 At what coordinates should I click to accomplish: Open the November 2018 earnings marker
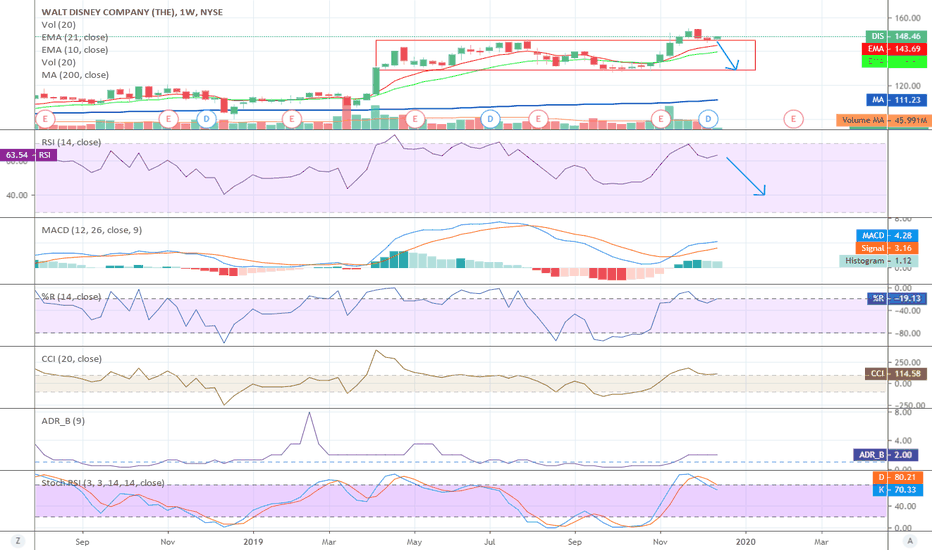click(169, 119)
